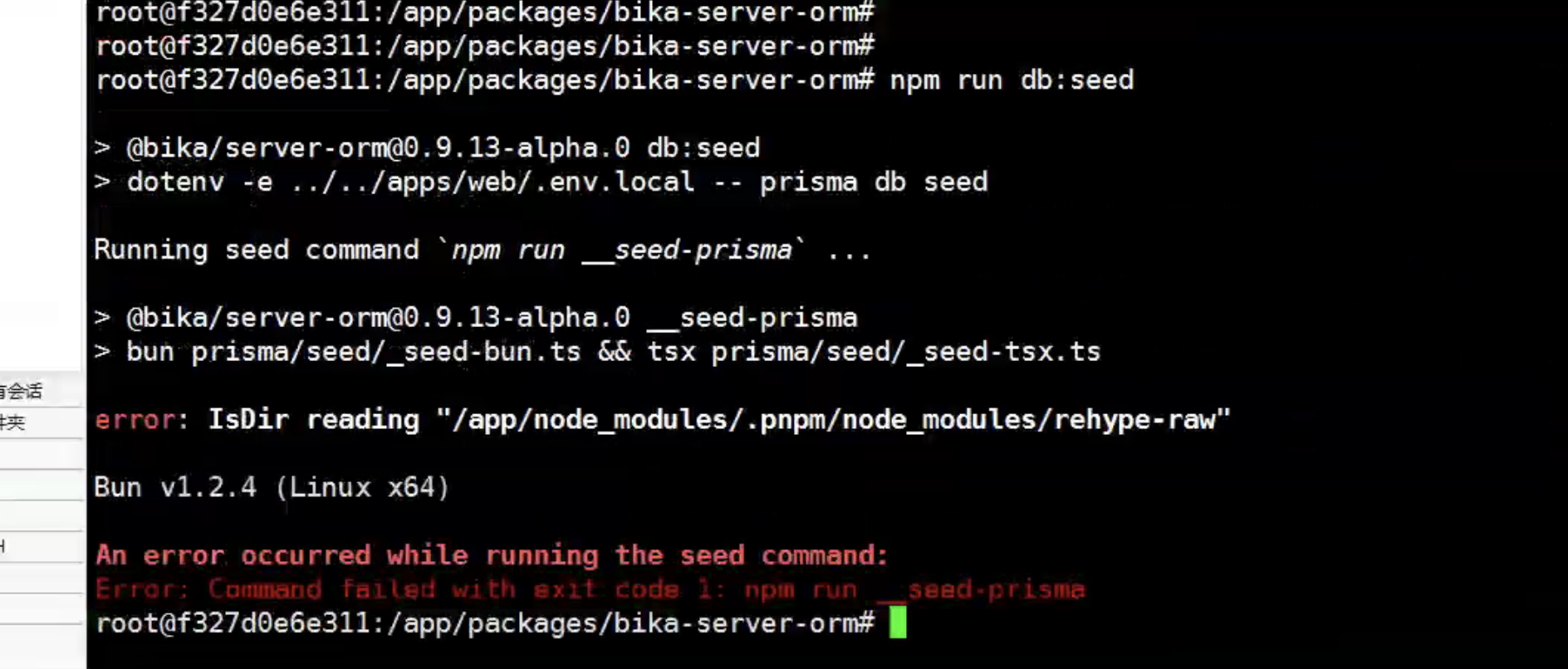
Task: Click the 'Bun v1.2.4 (Linux x64)' line
Action: pos(272,487)
